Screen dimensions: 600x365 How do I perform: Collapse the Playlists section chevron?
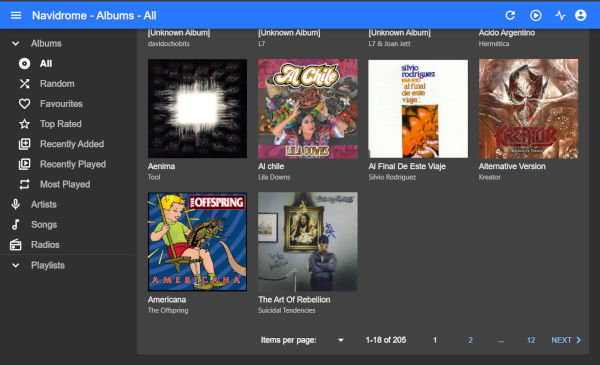(16, 265)
